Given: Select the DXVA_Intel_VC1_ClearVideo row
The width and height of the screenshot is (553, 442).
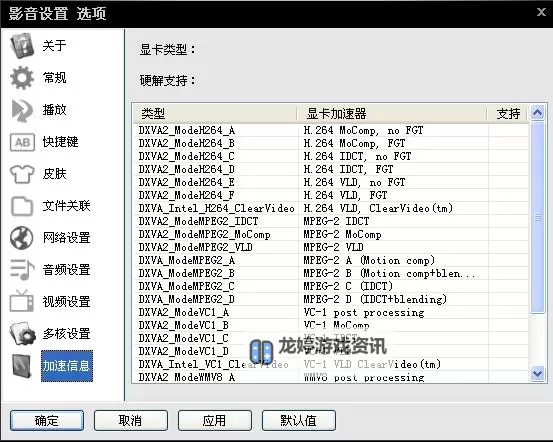Looking at the screenshot, I should [x=331, y=364].
